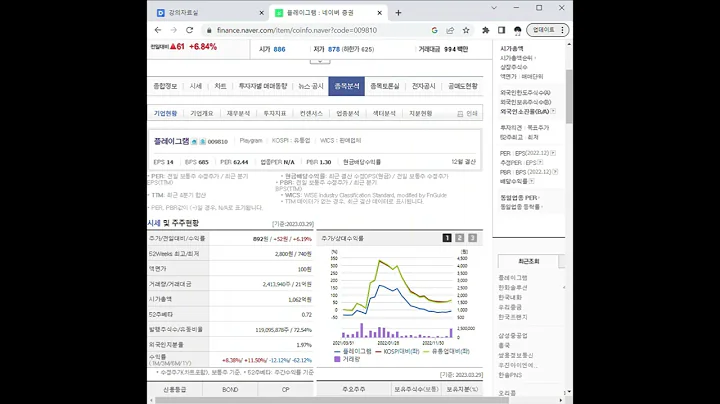
Task: Click the second small icon beside 플레이그램 name
Action: [x=202, y=141]
